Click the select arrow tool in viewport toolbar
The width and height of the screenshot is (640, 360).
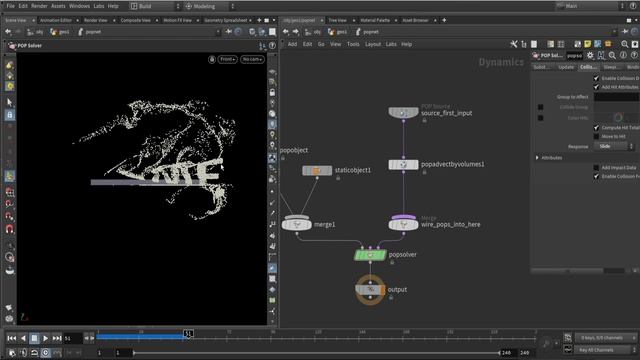[x=10, y=102]
